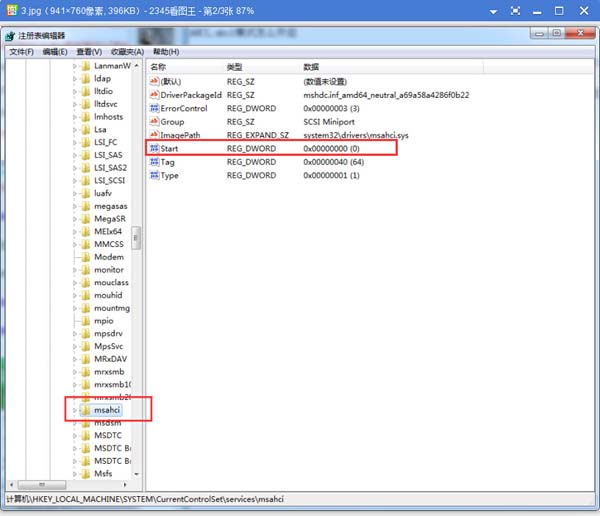Select the Tag value icon
The image size is (600, 516).
[154, 162]
